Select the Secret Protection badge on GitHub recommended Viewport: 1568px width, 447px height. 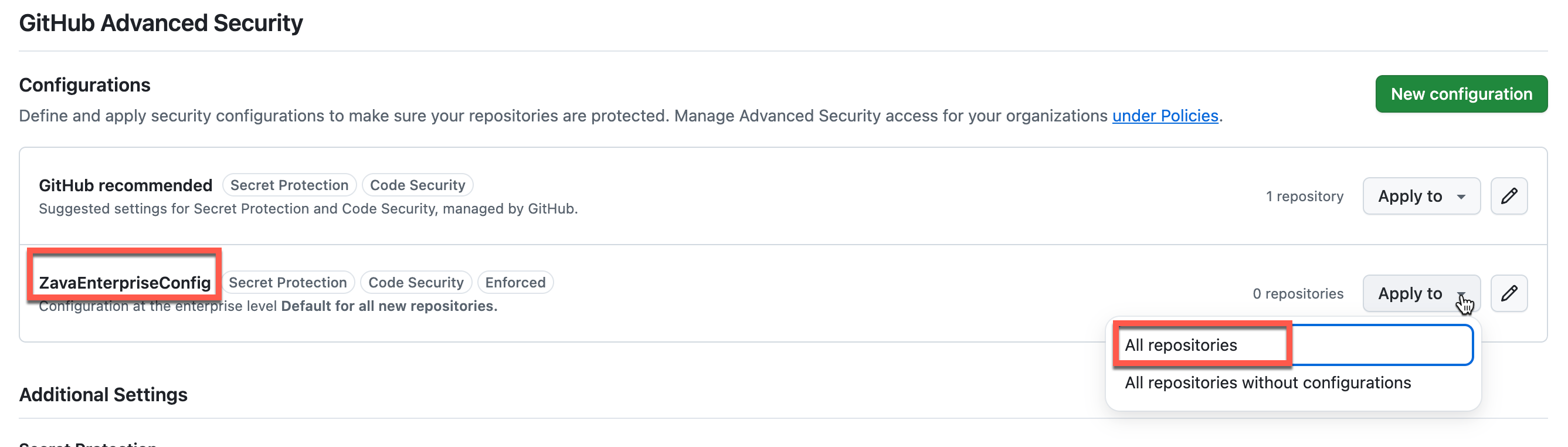[290, 185]
